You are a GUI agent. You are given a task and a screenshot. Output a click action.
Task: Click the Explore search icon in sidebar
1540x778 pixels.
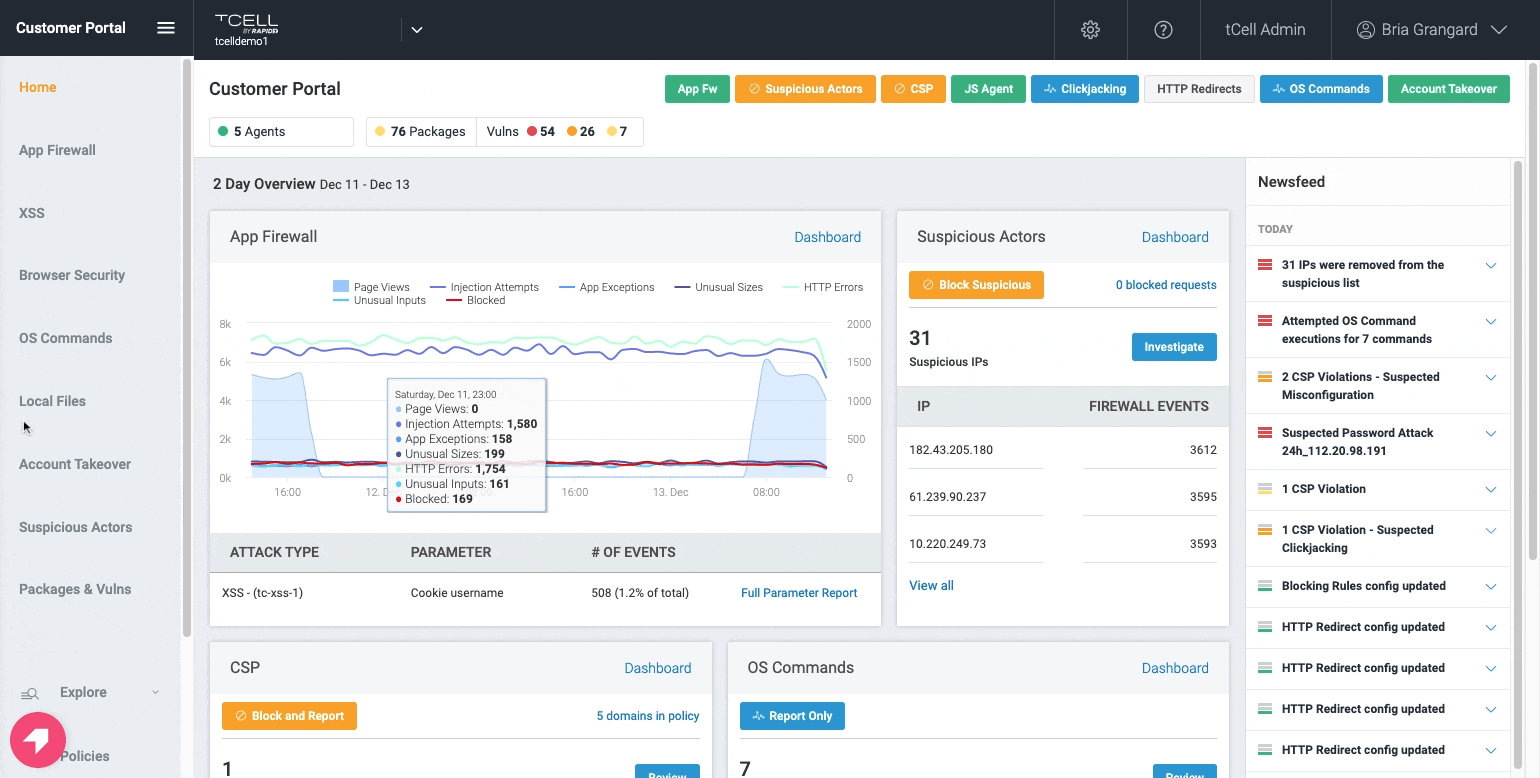coord(30,693)
